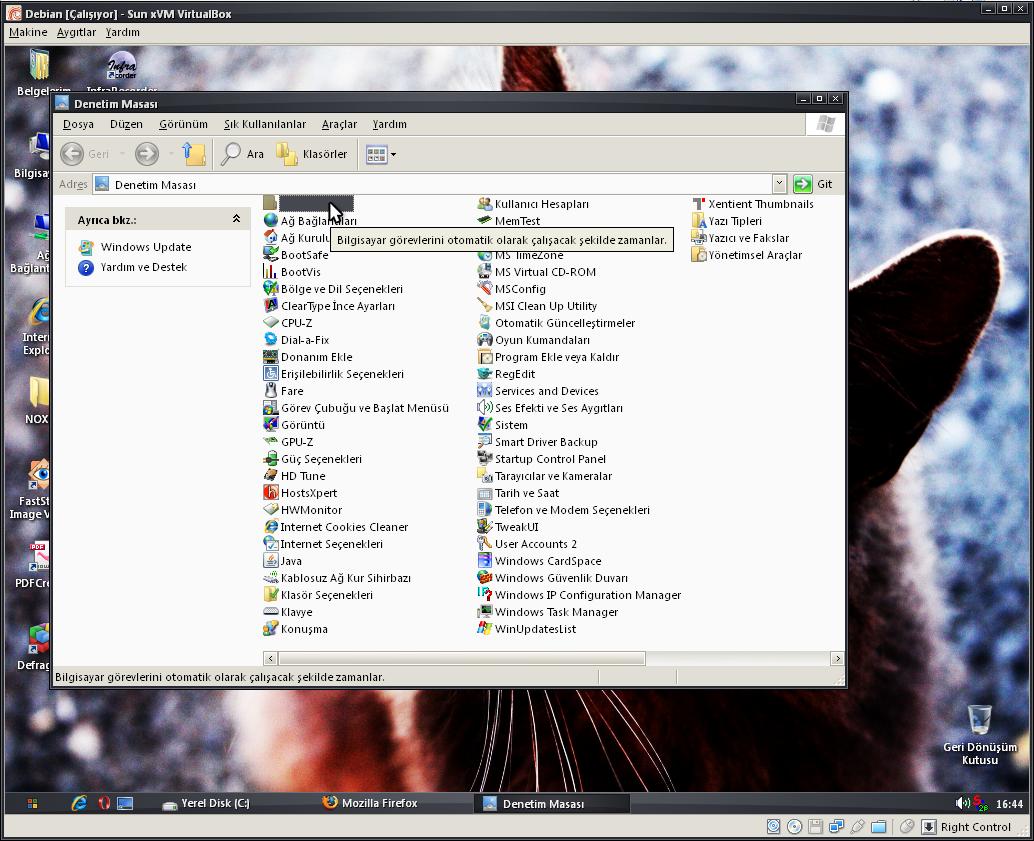The image size is (1034, 841).
Task: Click the horizontal scrollbar thumb
Action: tap(462, 658)
